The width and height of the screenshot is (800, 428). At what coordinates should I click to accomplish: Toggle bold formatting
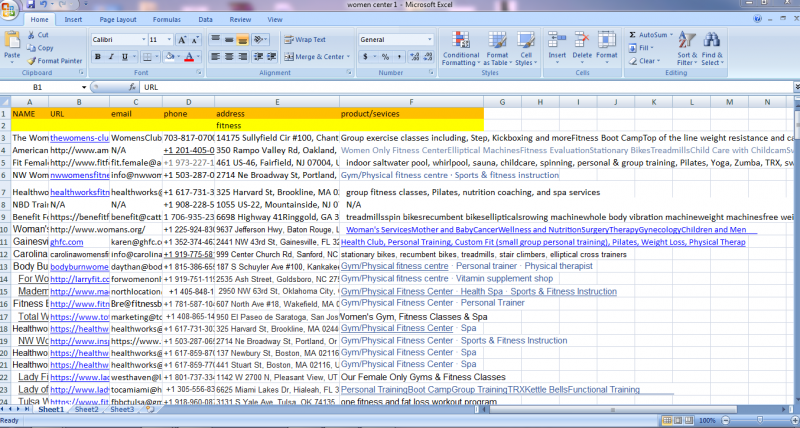96,57
